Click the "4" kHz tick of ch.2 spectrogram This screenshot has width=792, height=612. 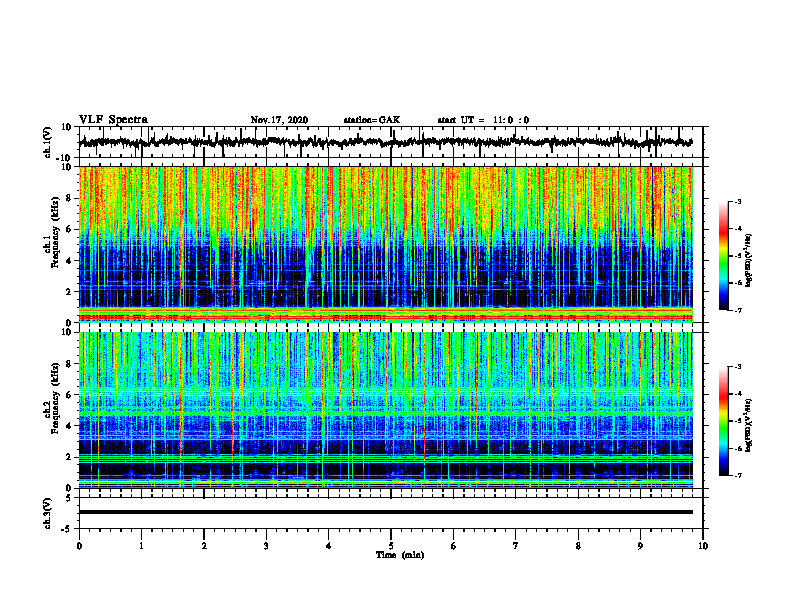click(71, 426)
